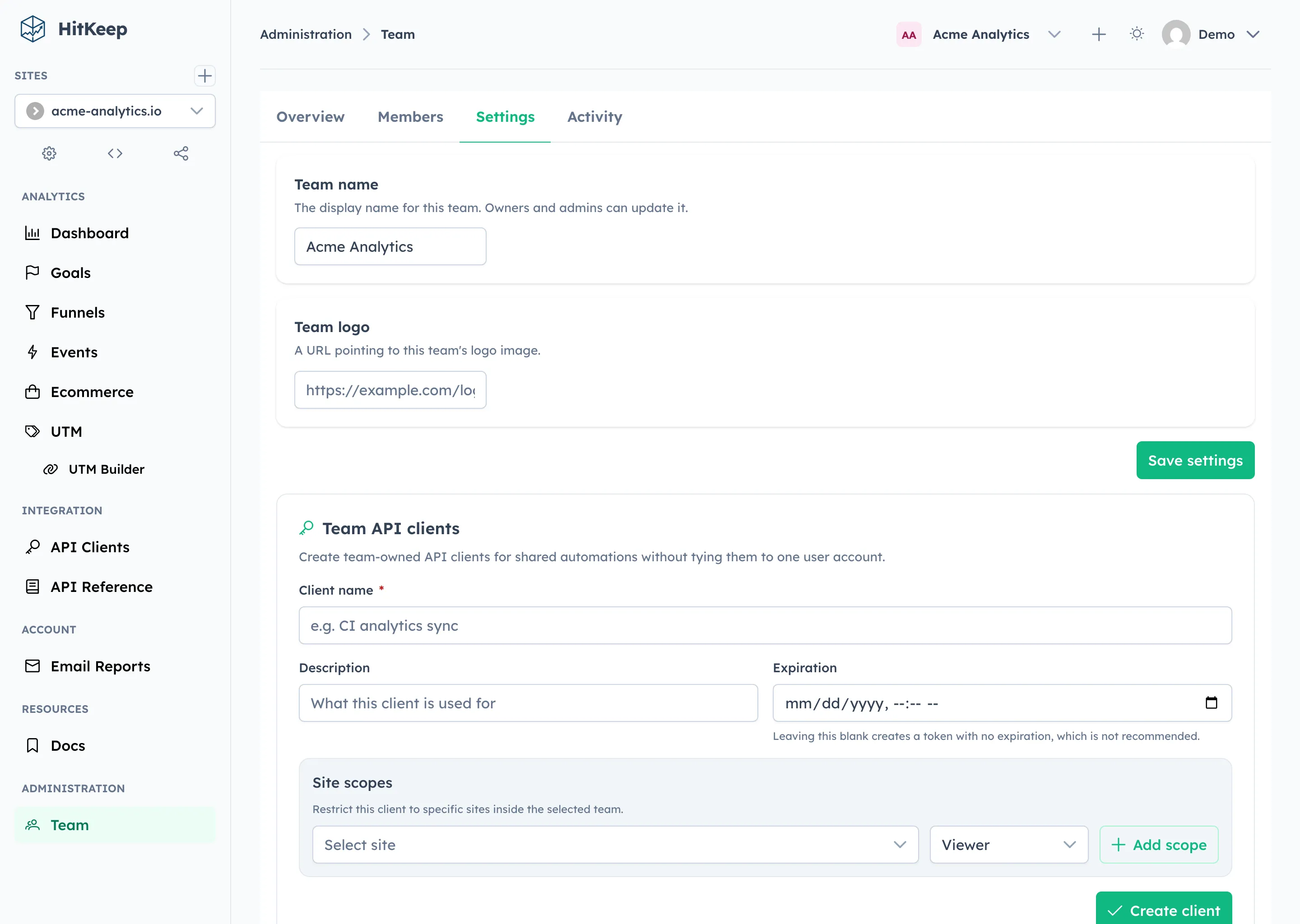Open the Docs bookmark icon
The width and height of the screenshot is (1300, 924).
(x=32, y=745)
